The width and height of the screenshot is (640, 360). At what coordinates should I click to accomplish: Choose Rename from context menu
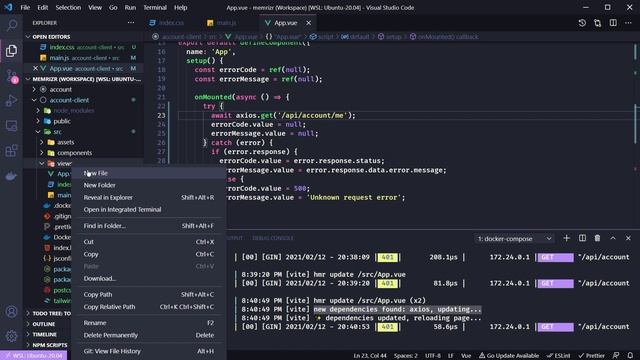pos(149,323)
